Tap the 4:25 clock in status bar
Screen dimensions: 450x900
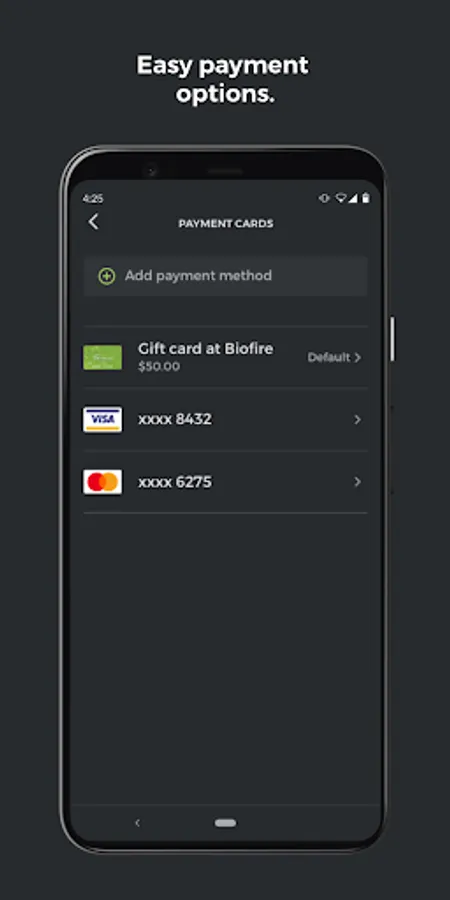(x=92, y=199)
